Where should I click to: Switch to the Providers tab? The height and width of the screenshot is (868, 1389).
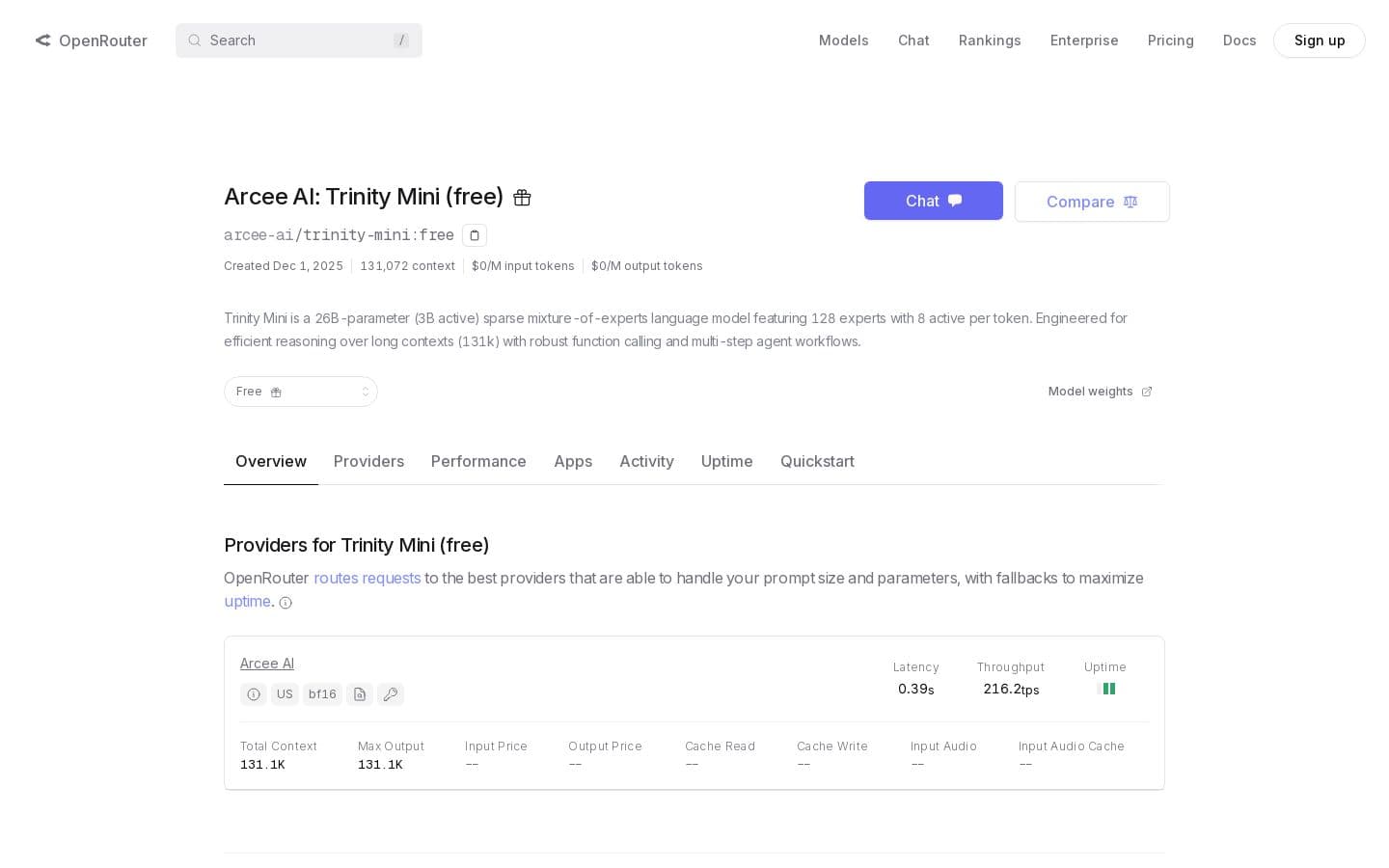368,462
